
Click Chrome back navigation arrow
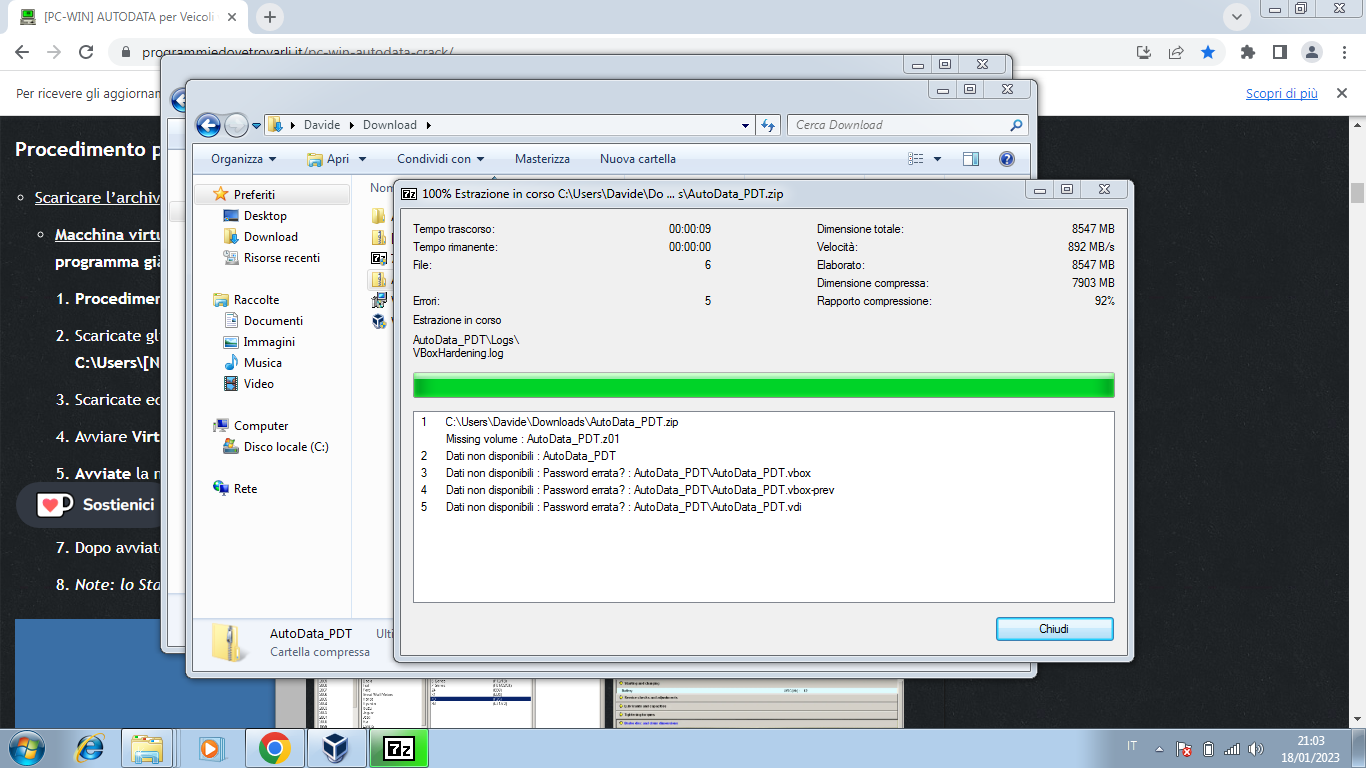pyautogui.click(x=22, y=52)
